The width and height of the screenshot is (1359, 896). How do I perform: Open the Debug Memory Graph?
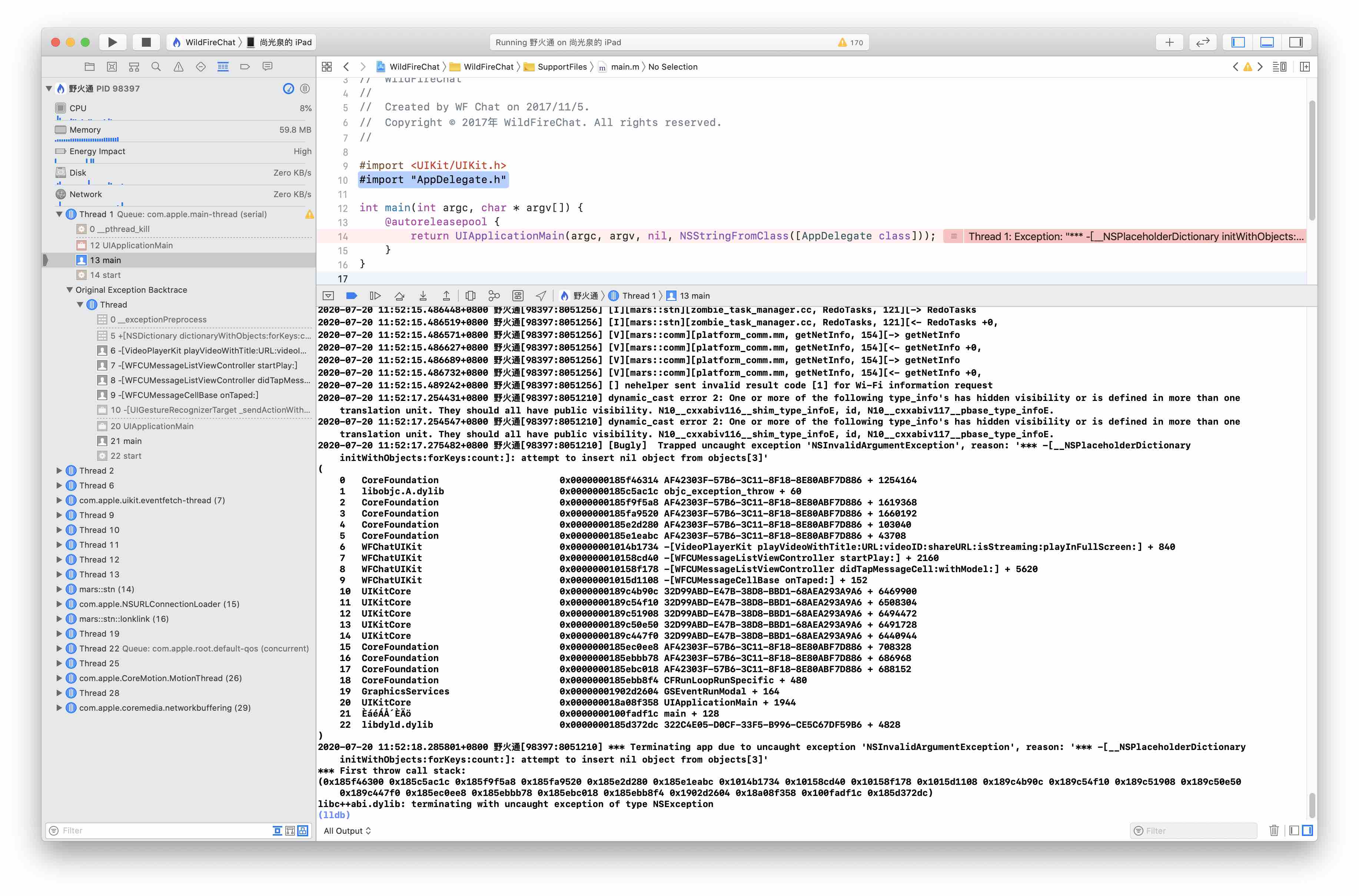click(x=494, y=295)
